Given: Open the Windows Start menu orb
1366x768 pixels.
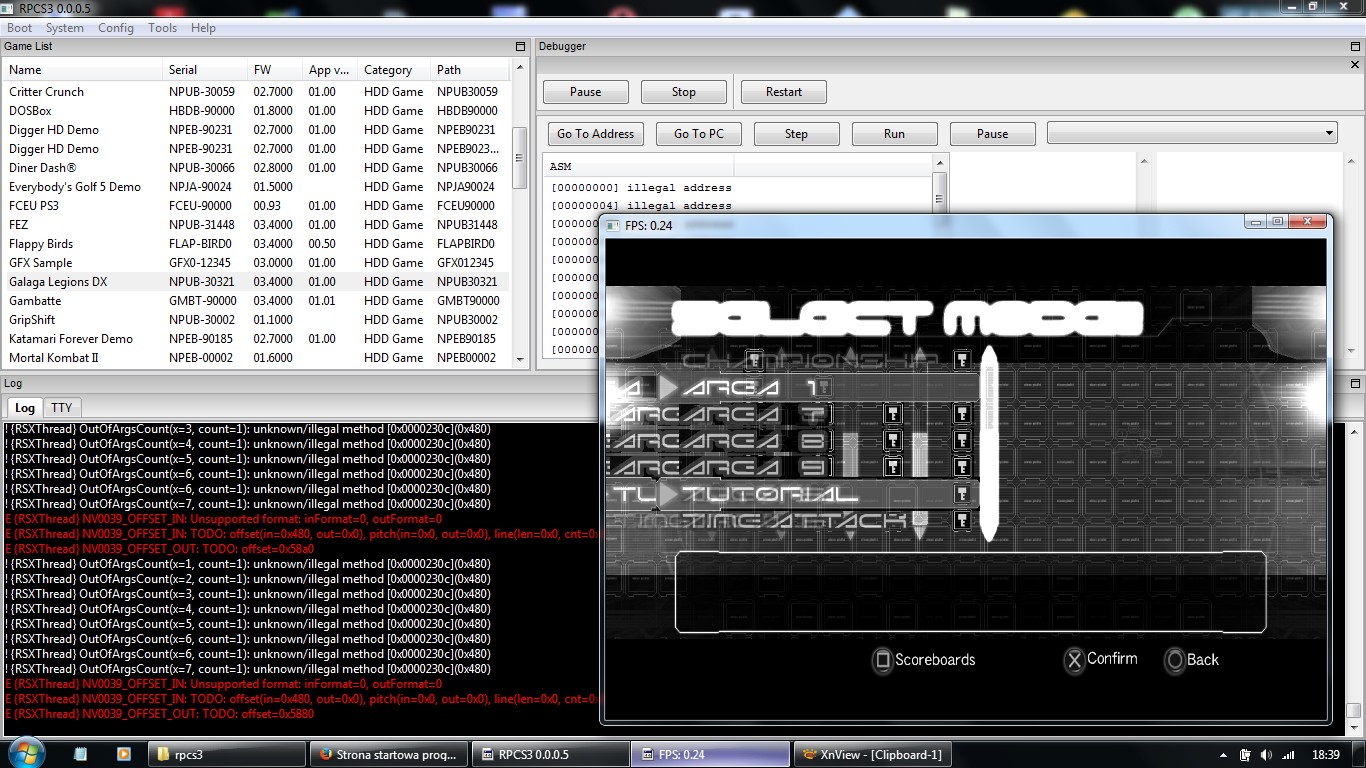Looking at the screenshot, I should click(x=25, y=753).
